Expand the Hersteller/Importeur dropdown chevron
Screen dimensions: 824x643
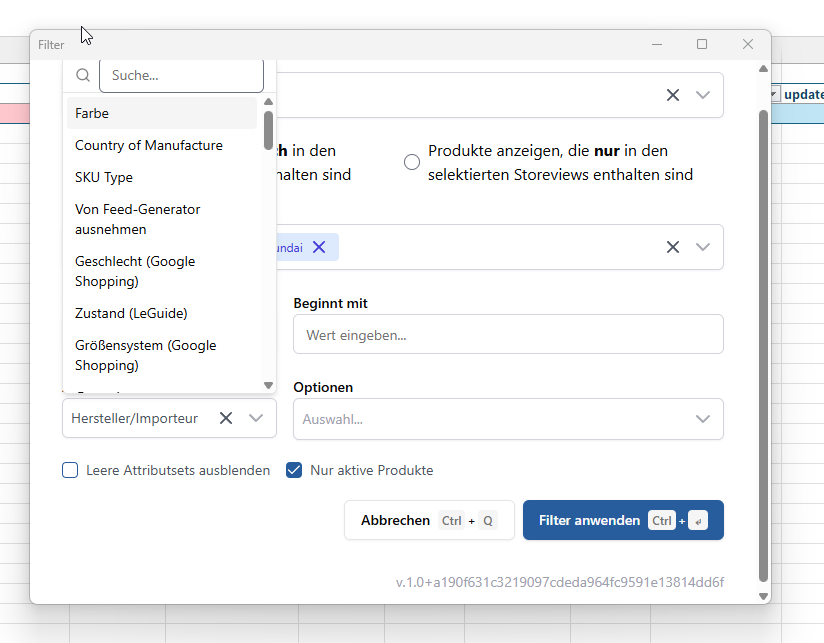(x=254, y=418)
